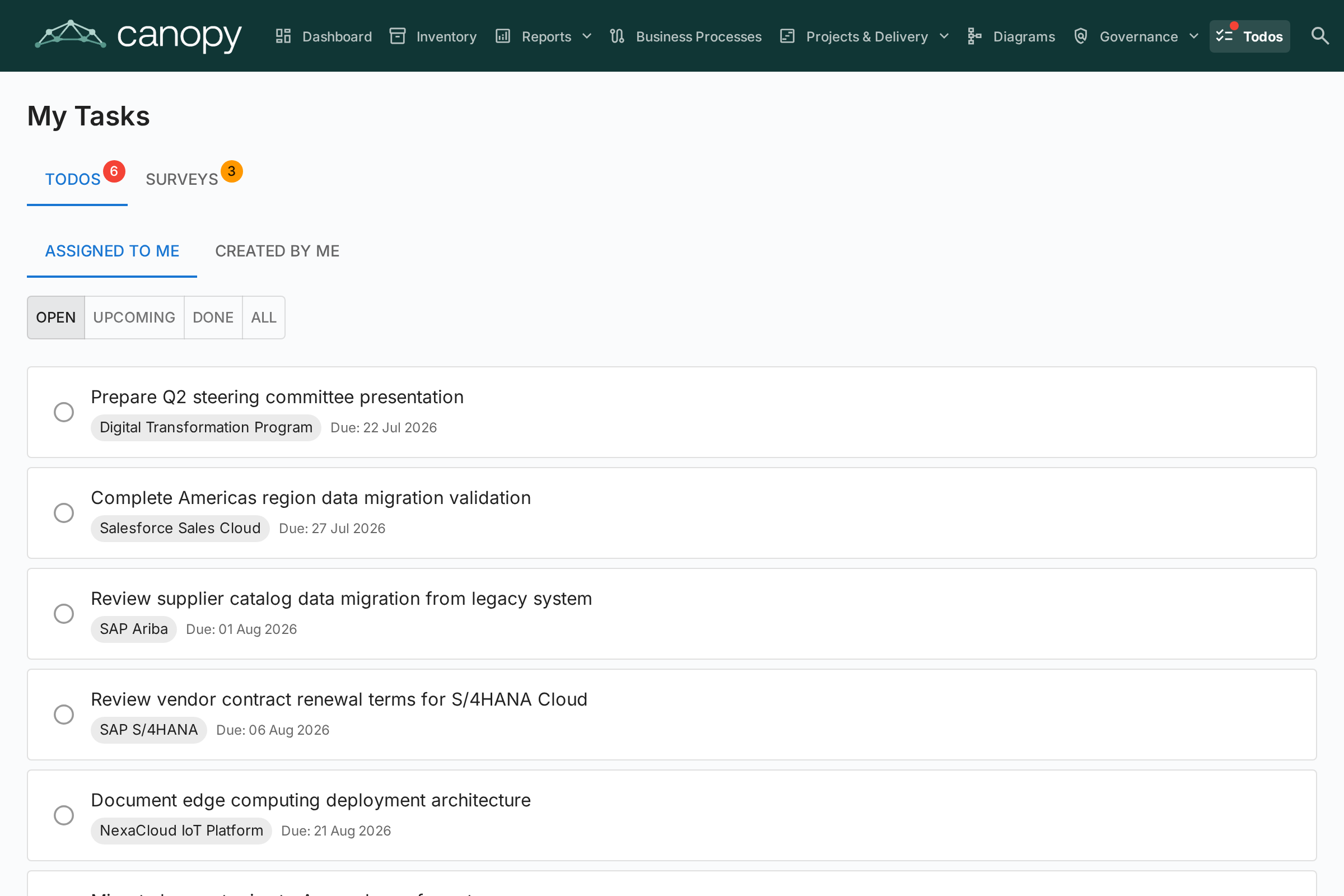
Task: Check off Review supplier catalog data migration
Action: coord(64,614)
